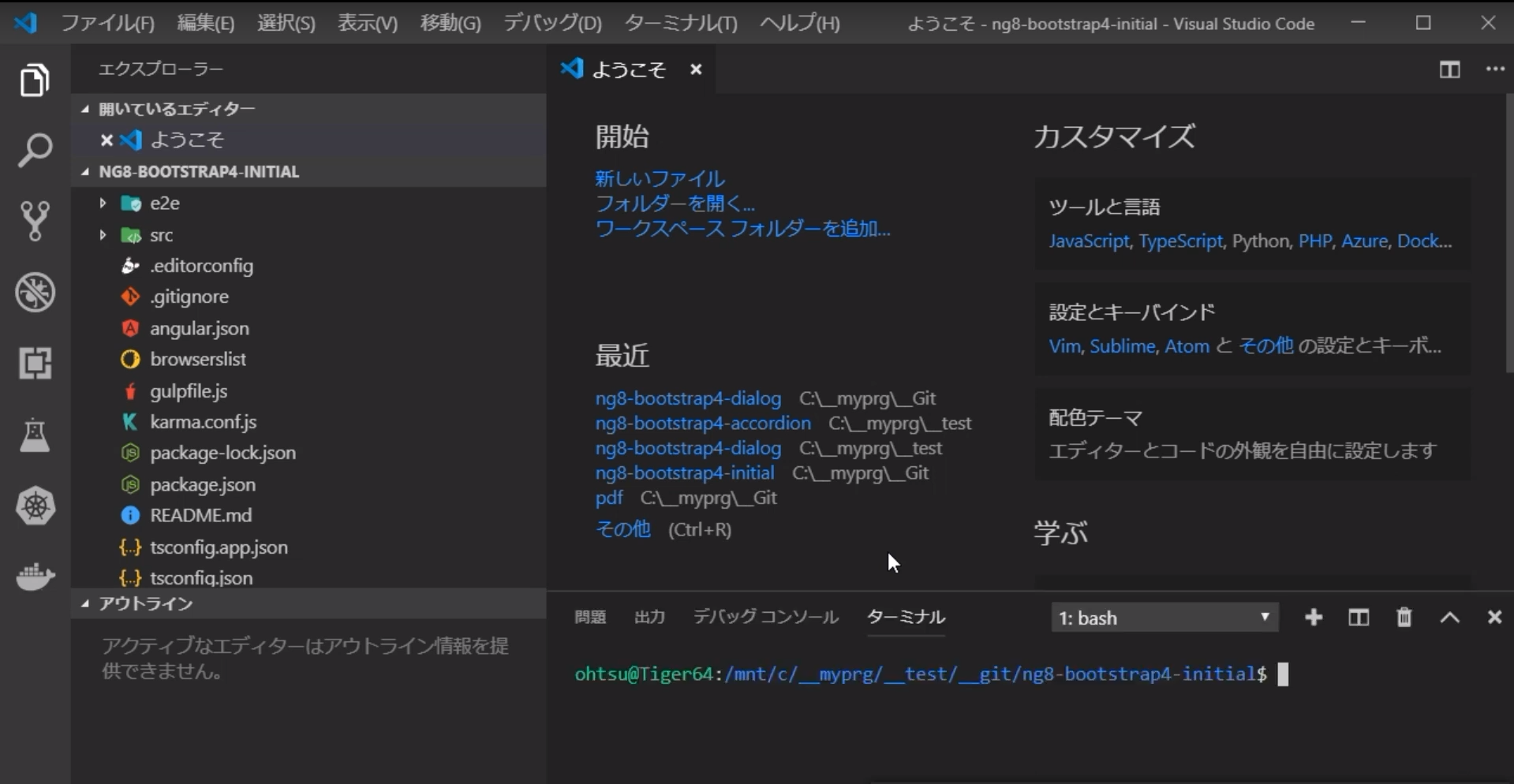Switch to the 問題 panel tab
Screen dimensions: 1514x784
click(x=590, y=617)
